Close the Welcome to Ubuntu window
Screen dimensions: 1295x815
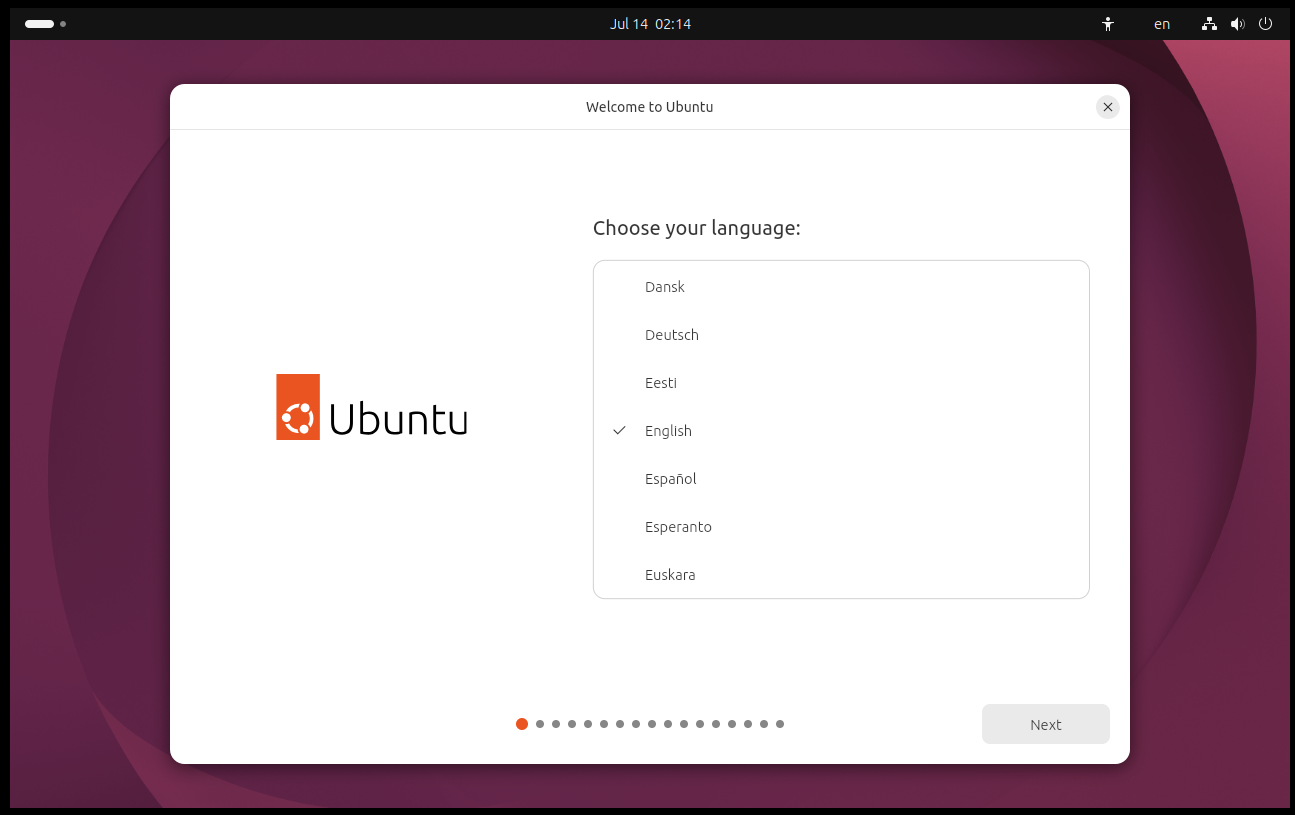(1107, 107)
